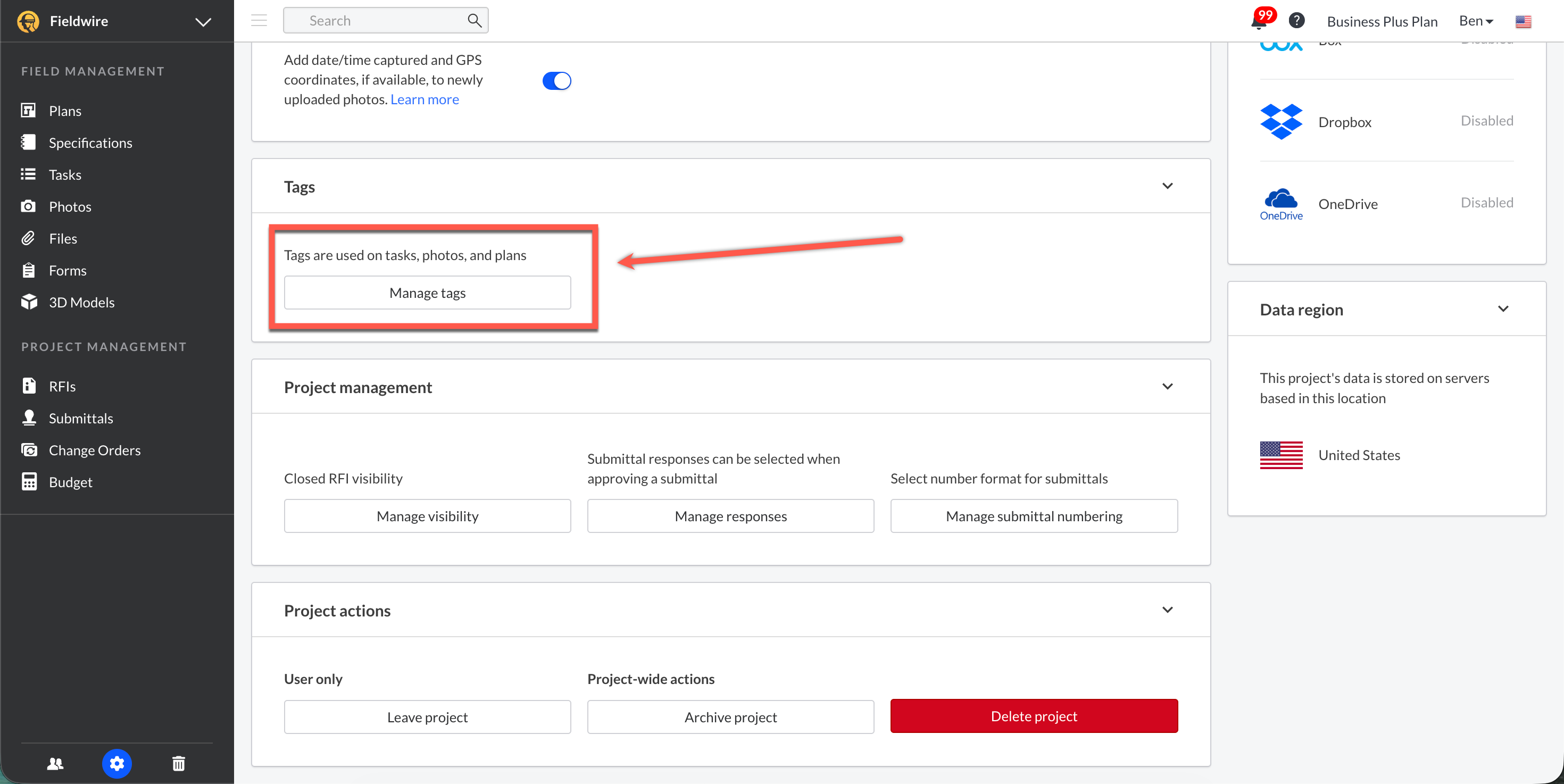Click the Business Plus Plan label
Screen dimensions: 1564x784
[x=1382, y=22]
